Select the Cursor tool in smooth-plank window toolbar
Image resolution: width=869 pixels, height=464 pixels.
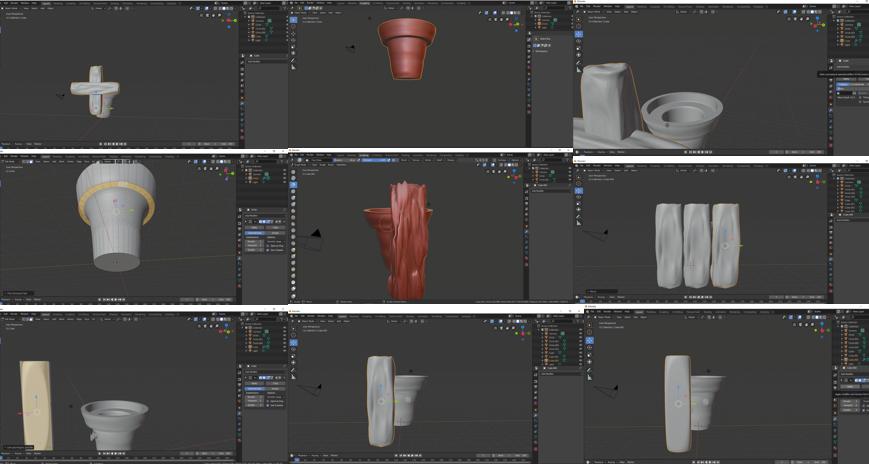pyautogui.click(x=589, y=332)
